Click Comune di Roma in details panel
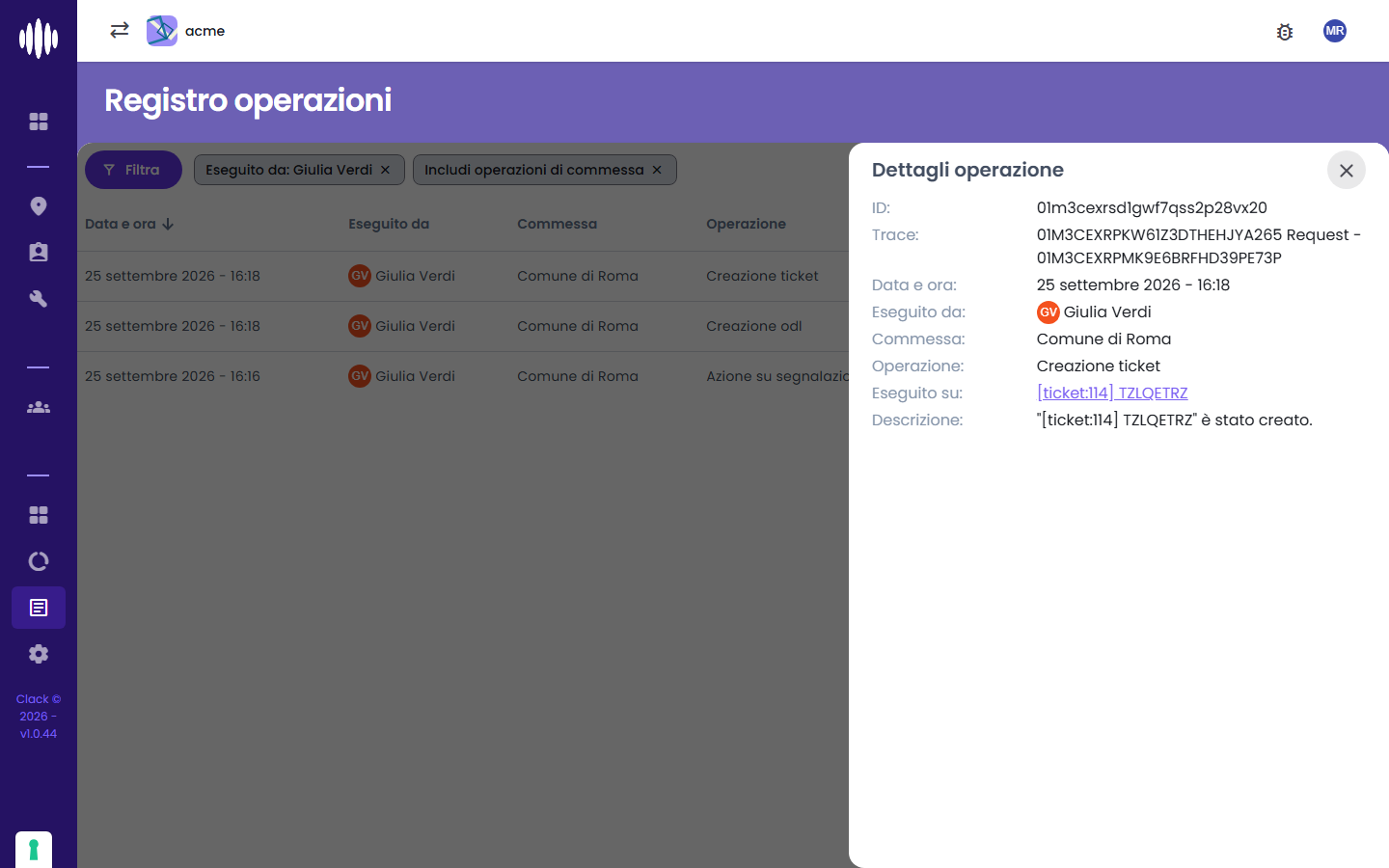Screen dimensions: 1389x868 (1103, 339)
